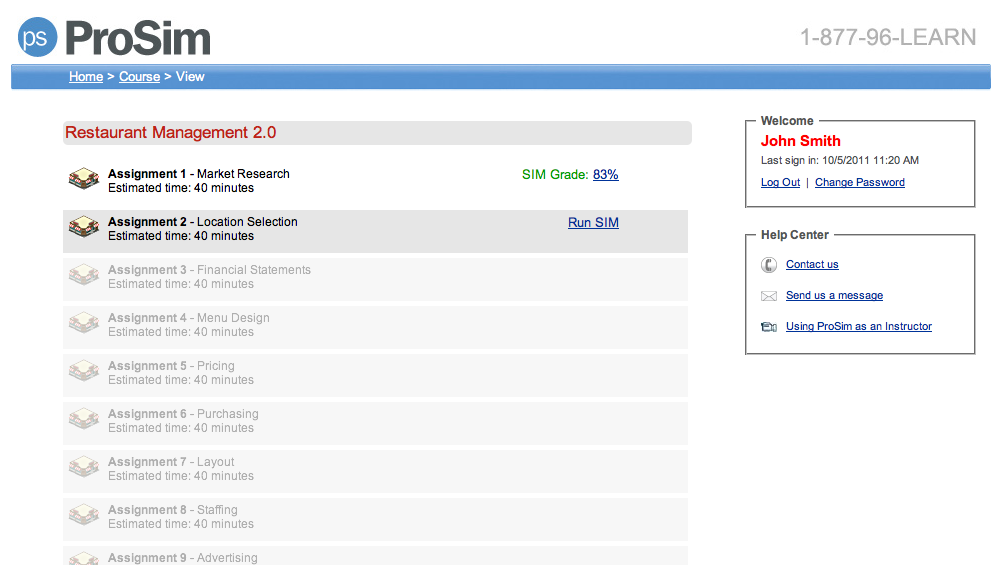Click Estimated time under Assignment 8
The width and height of the screenshot is (1001, 566).
(x=181, y=524)
